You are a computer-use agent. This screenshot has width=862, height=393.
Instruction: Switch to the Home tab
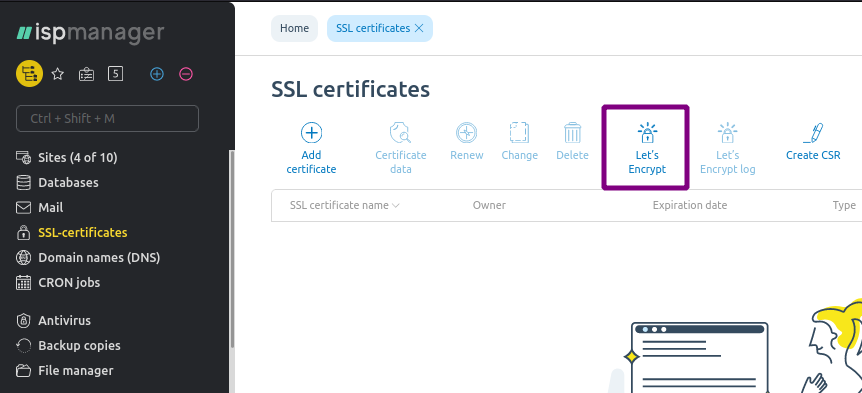click(x=294, y=28)
